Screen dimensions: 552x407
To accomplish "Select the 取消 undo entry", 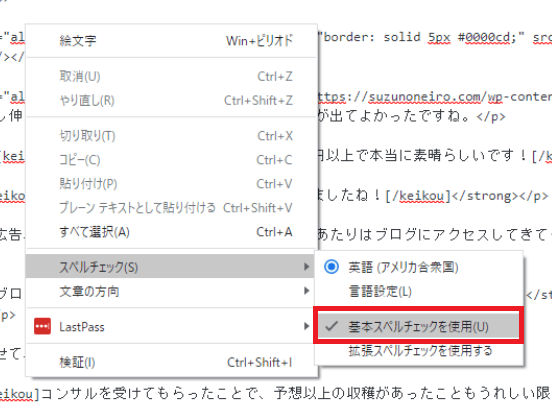I will click(x=171, y=76).
